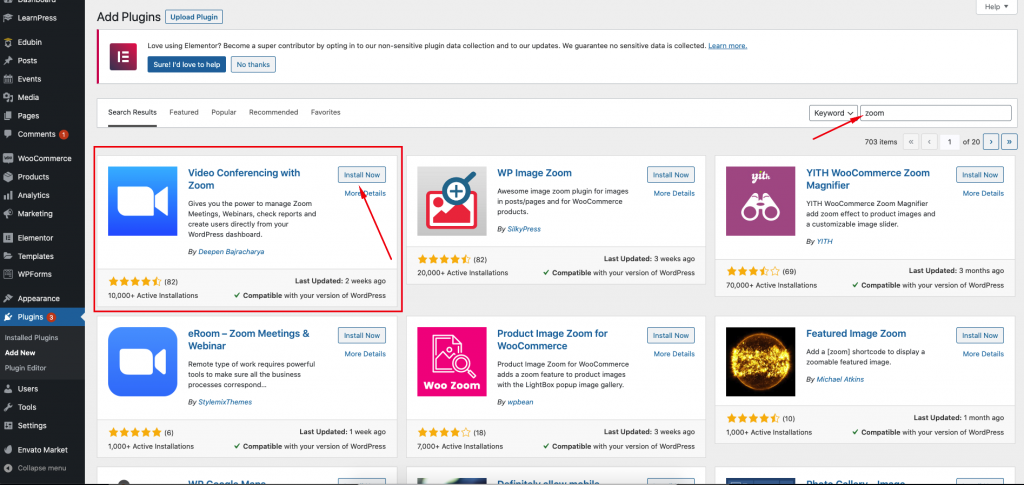Click the Tools wrench icon
This screenshot has width=1024, height=485.
tap(8, 407)
